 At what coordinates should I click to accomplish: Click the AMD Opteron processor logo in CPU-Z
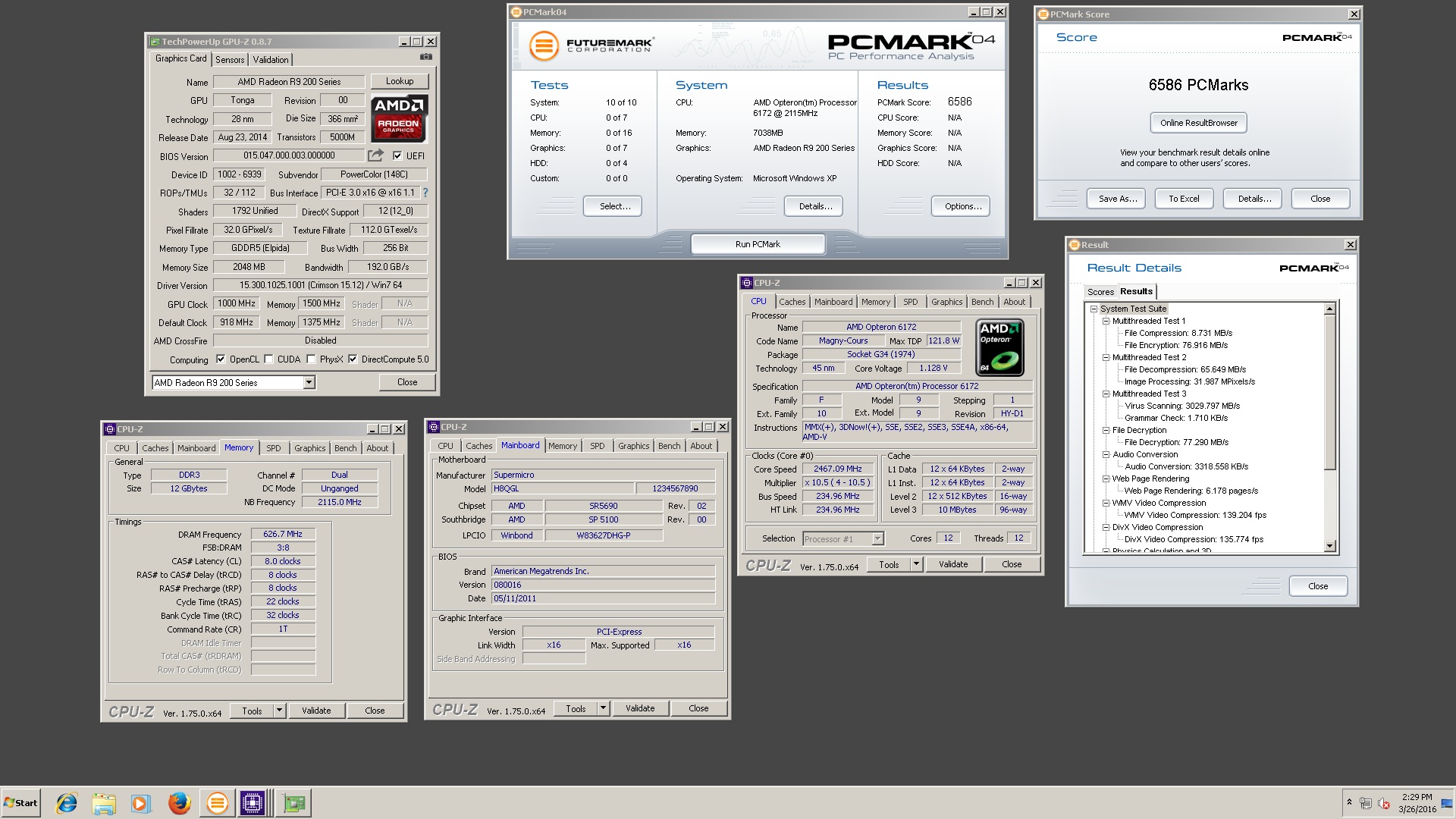click(1000, 347)
